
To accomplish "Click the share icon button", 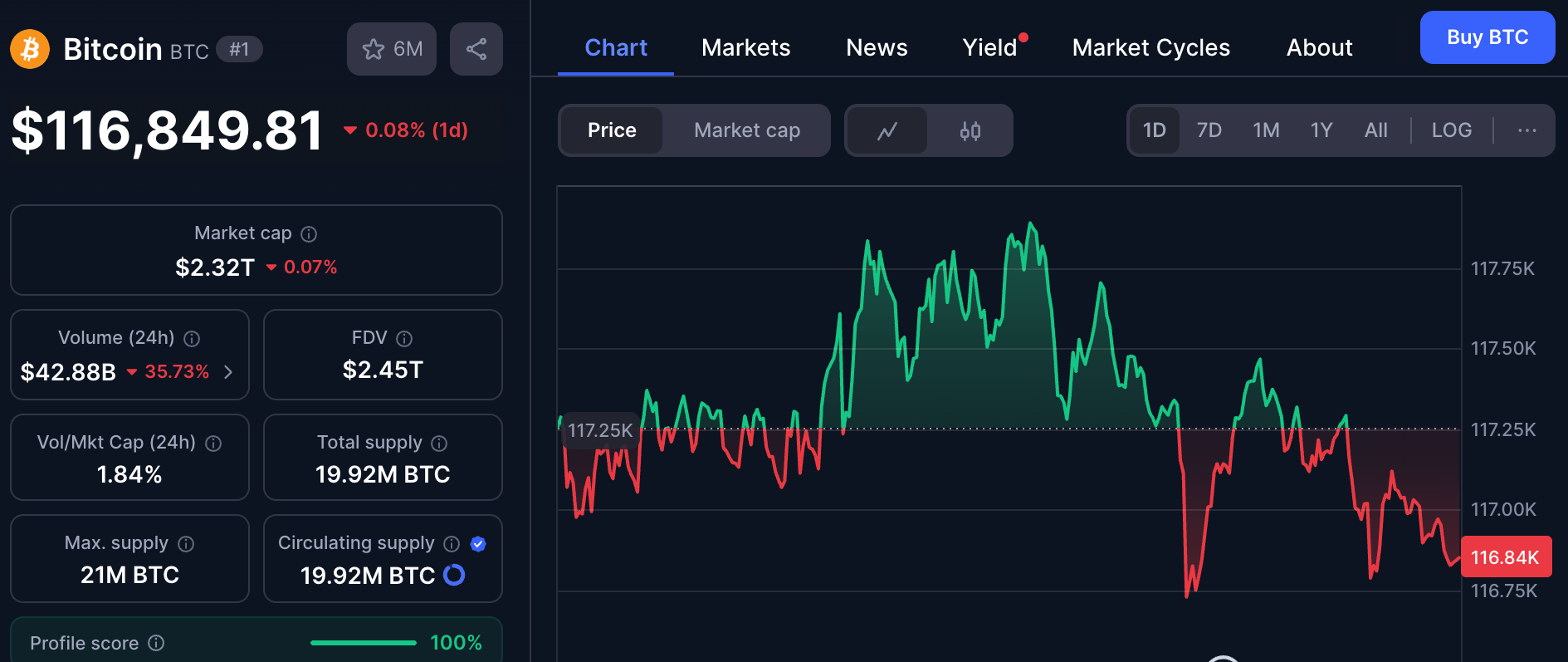I will click(x=476, y=49).
